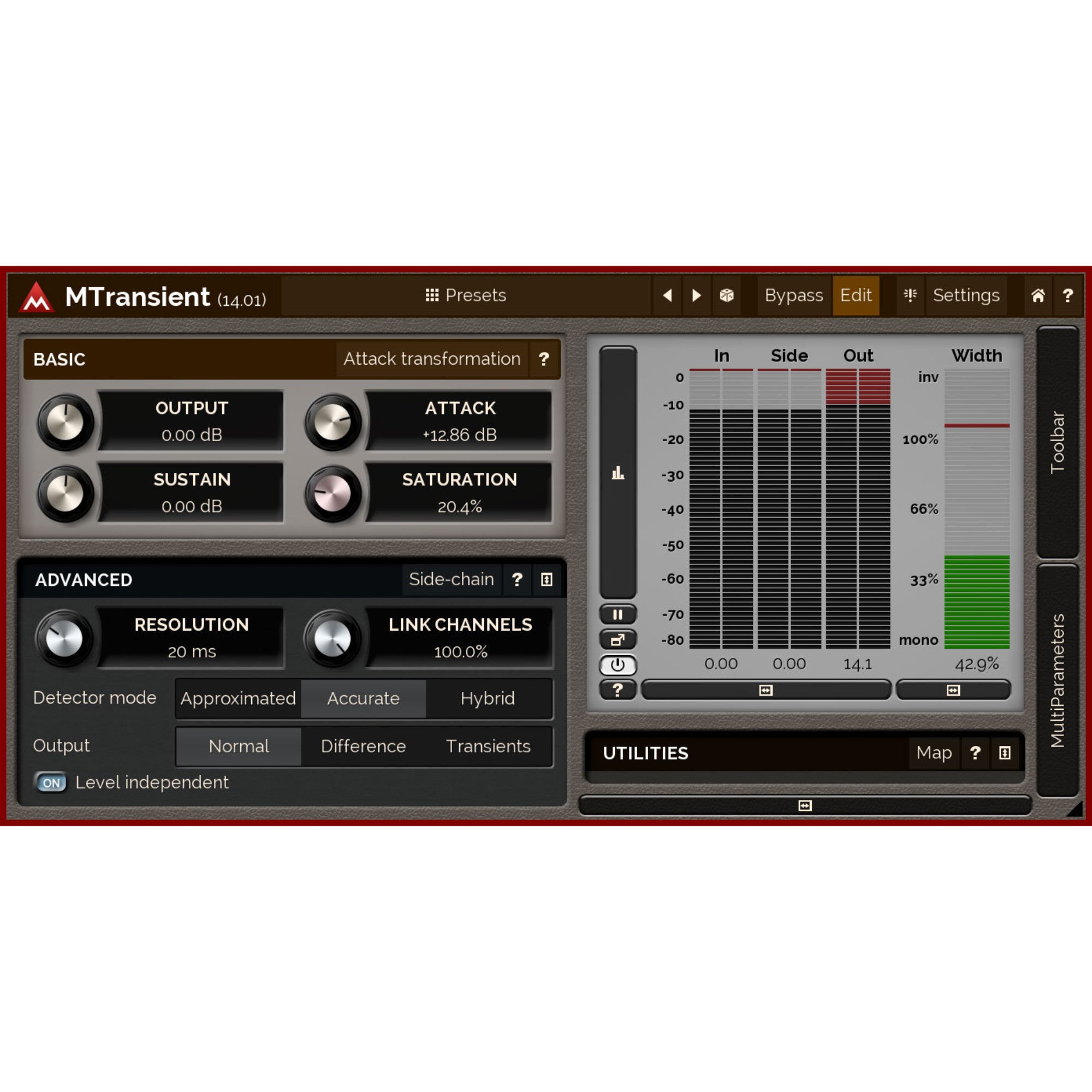Click the OUTPUT knob
Image resolution: width=1092 pixels, height=1092 pixels.
65,422
